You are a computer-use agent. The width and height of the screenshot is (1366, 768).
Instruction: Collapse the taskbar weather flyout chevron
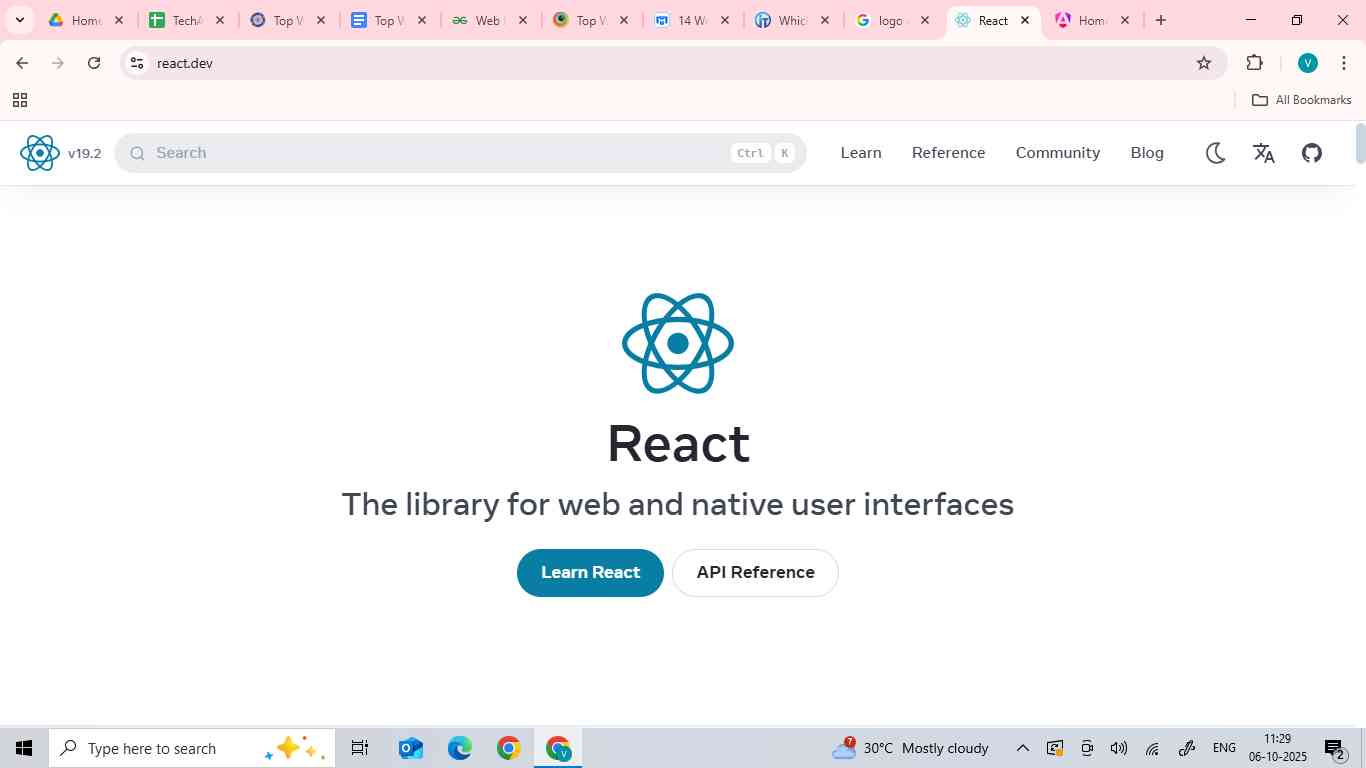click(x=1022, y=748)
